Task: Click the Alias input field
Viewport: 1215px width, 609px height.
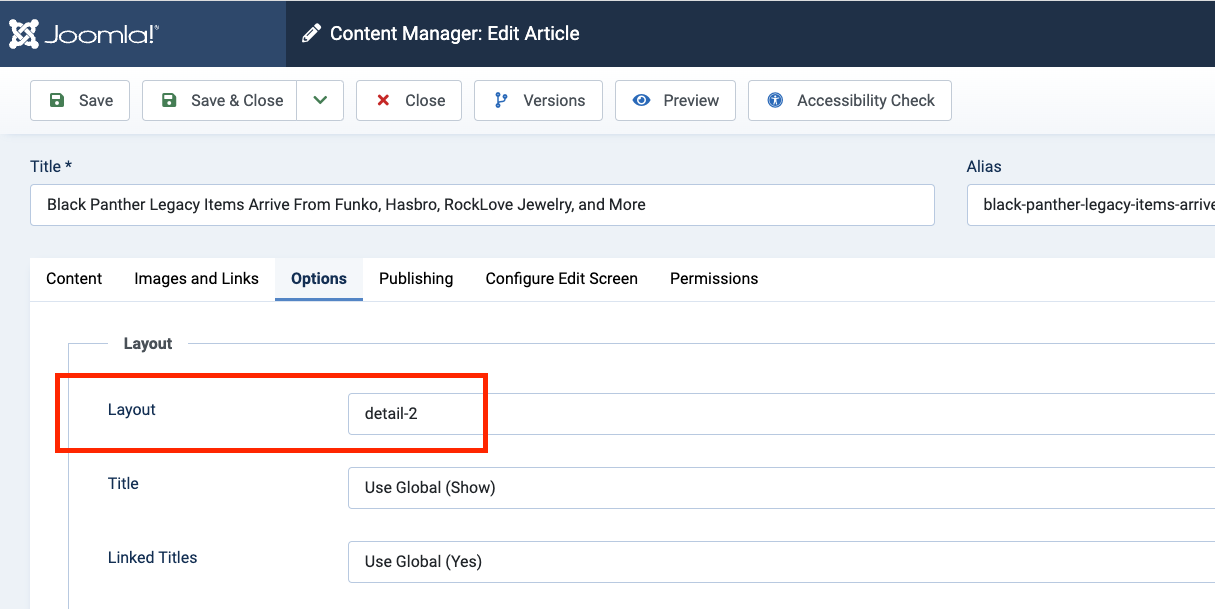Action: click(1090, 205)
